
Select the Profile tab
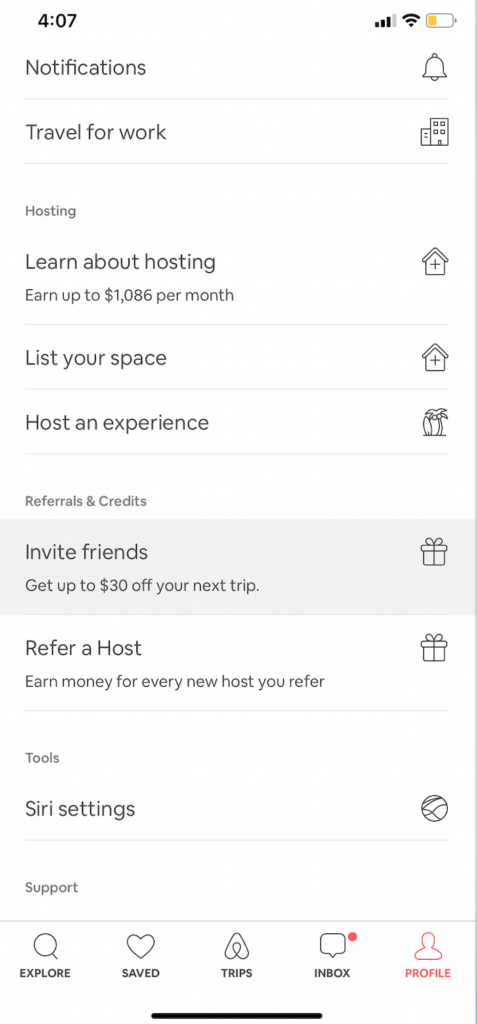click(x=428, y=955)
